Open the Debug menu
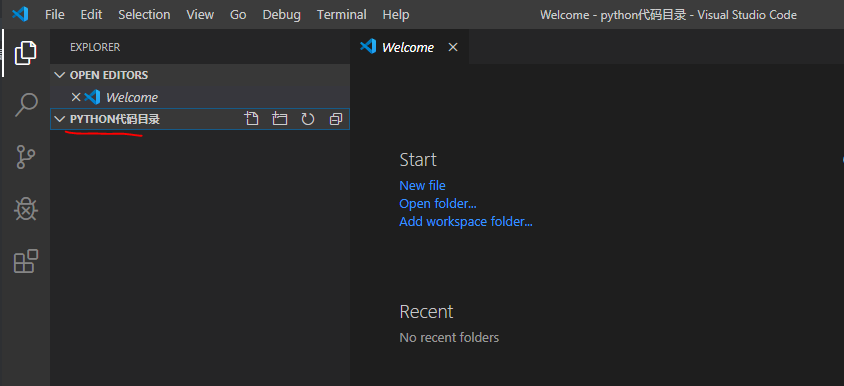The height and width of the screenshot is (386, 844). tap(282, 15)
